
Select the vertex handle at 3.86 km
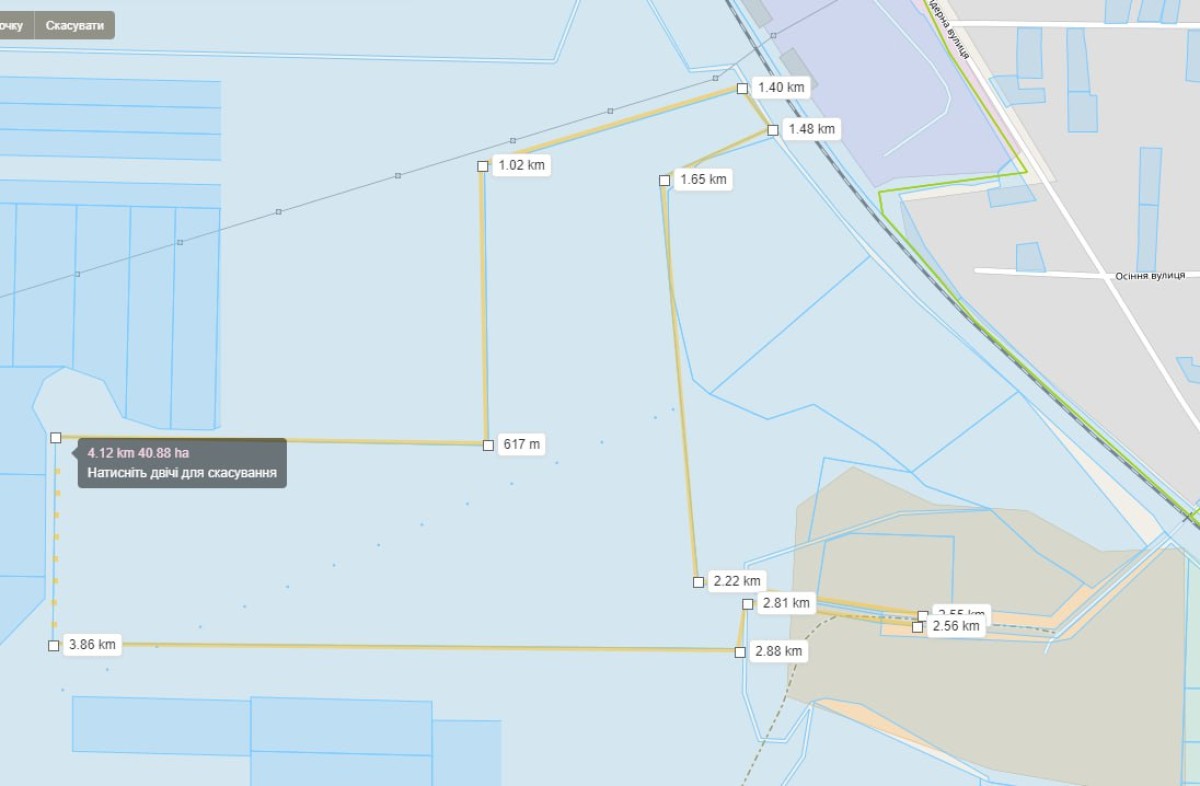pos(54,646)
